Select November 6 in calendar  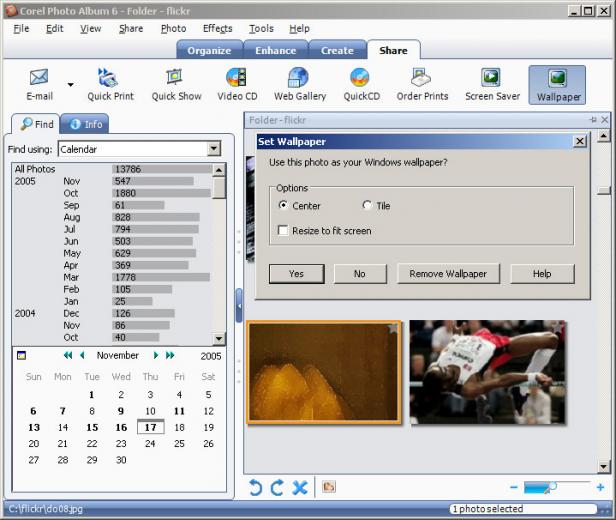pos(33,411)
